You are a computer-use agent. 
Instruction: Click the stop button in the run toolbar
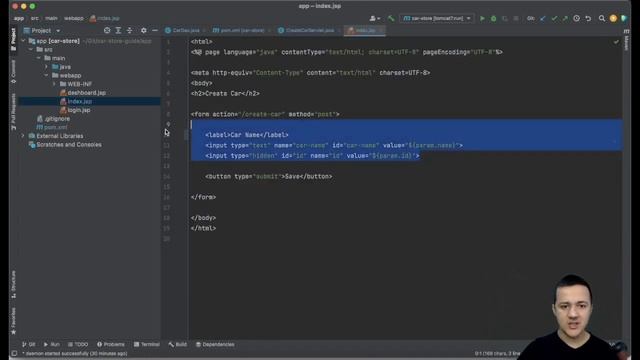tap(516, 18)
